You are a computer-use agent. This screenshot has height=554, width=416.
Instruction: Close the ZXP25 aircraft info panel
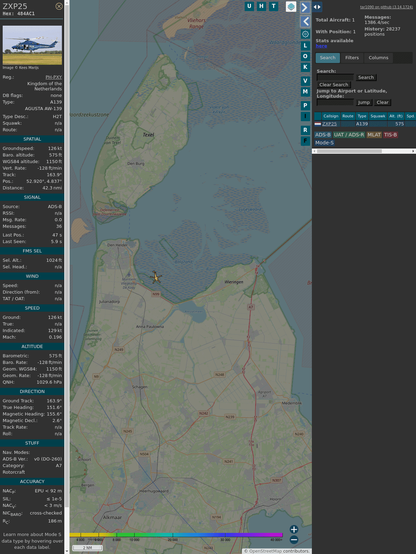tap(59, 6)
